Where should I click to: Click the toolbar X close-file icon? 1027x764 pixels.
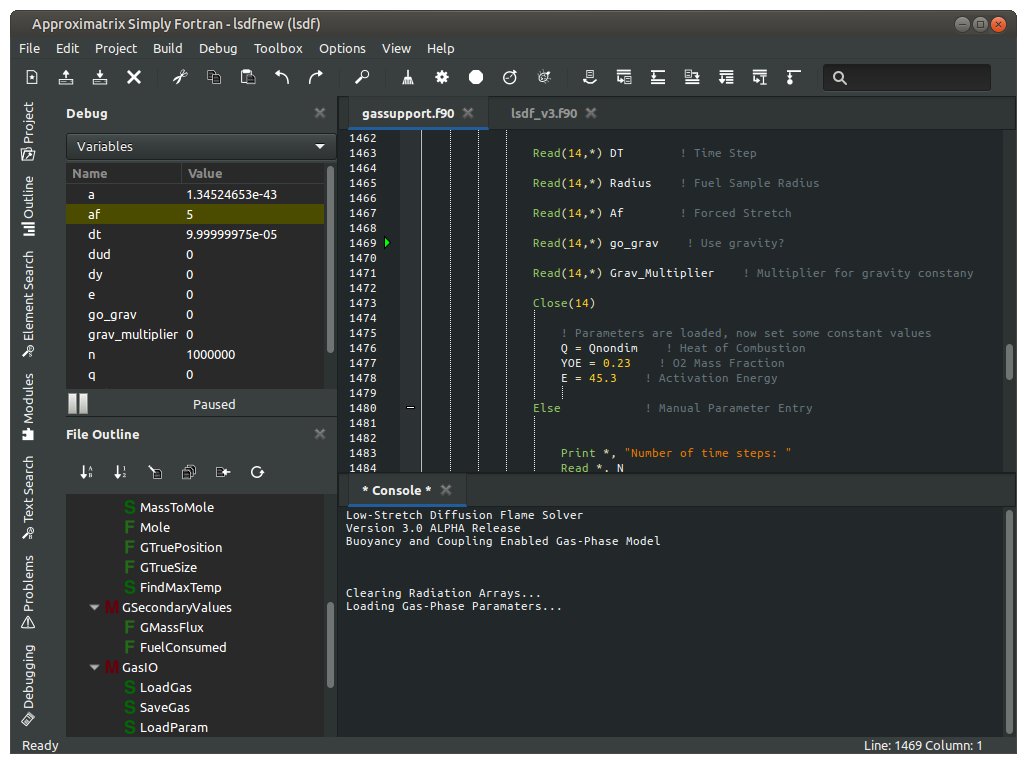[x=134, y=77]
